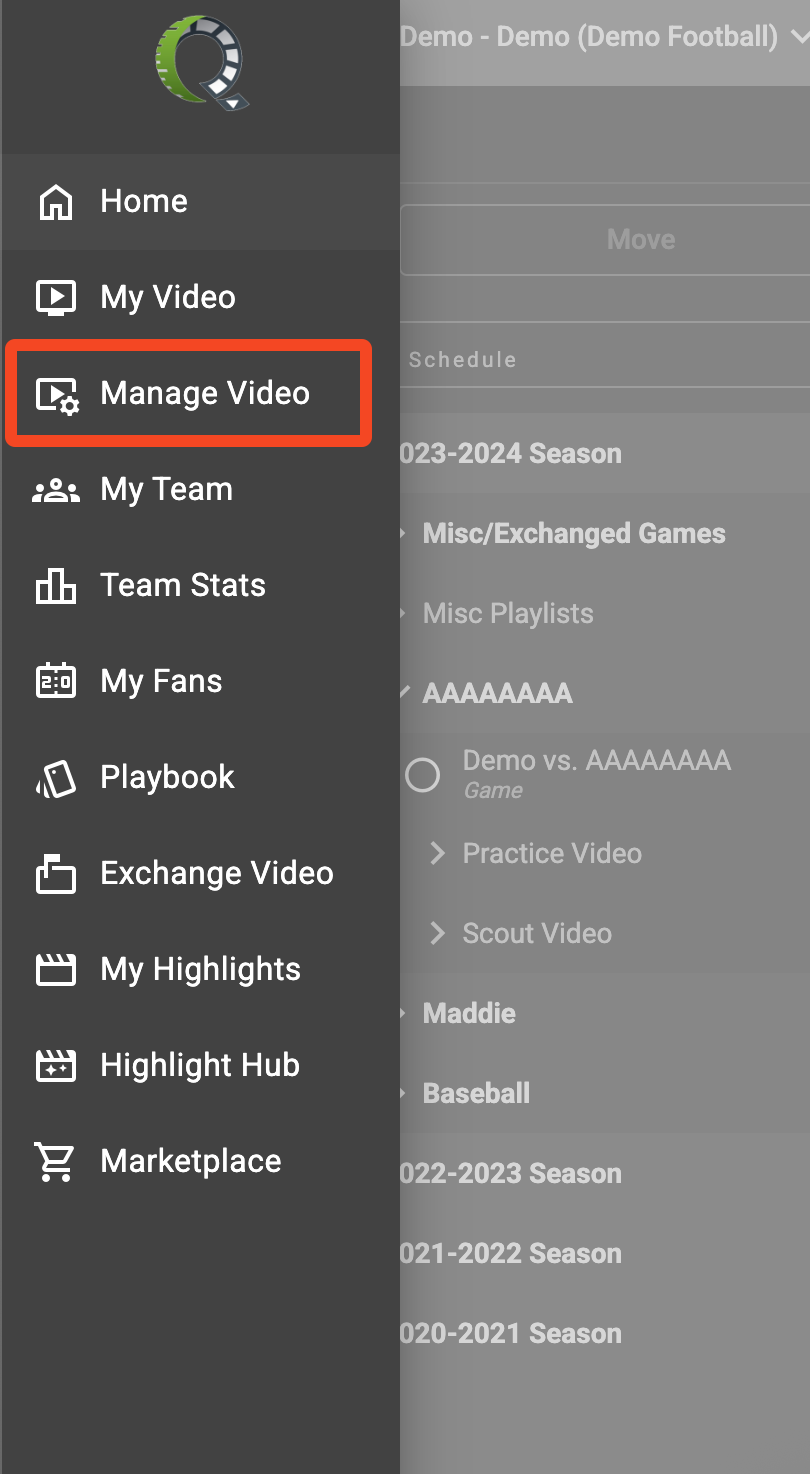Click the My Video play-screen icon
The width and height of the screenshot is (810, 1474).
[55, 297]
